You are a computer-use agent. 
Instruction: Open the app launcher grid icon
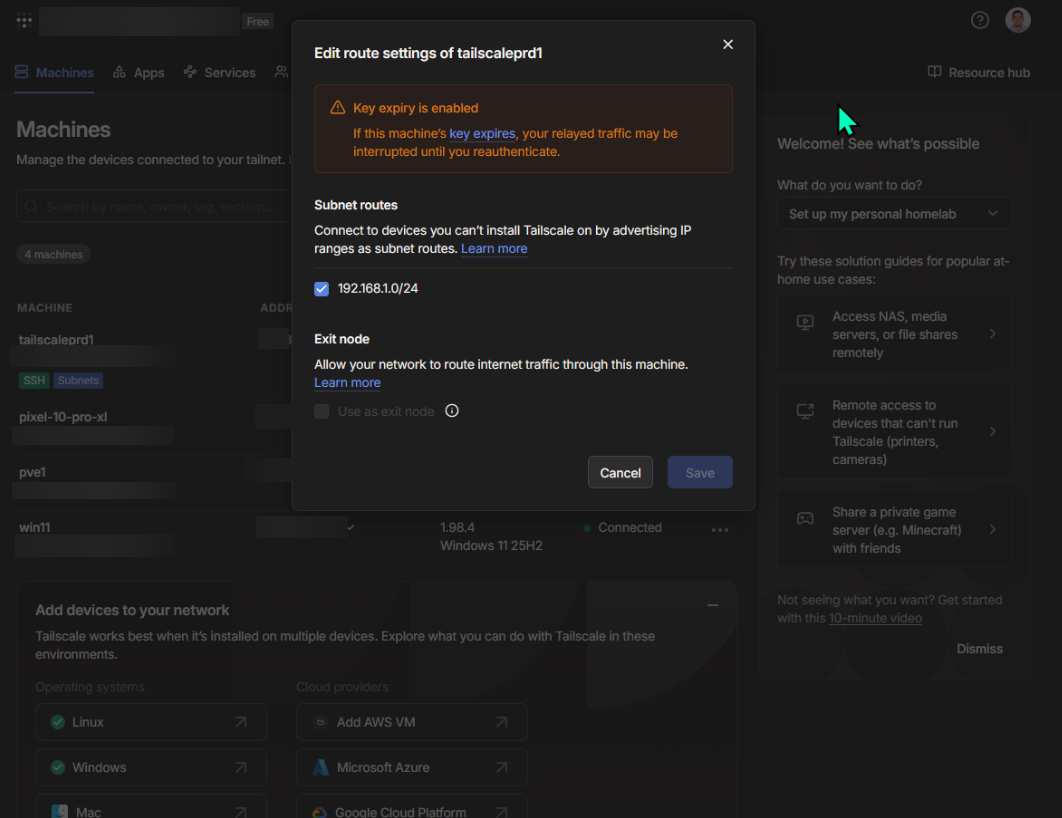tap(24, 21)
